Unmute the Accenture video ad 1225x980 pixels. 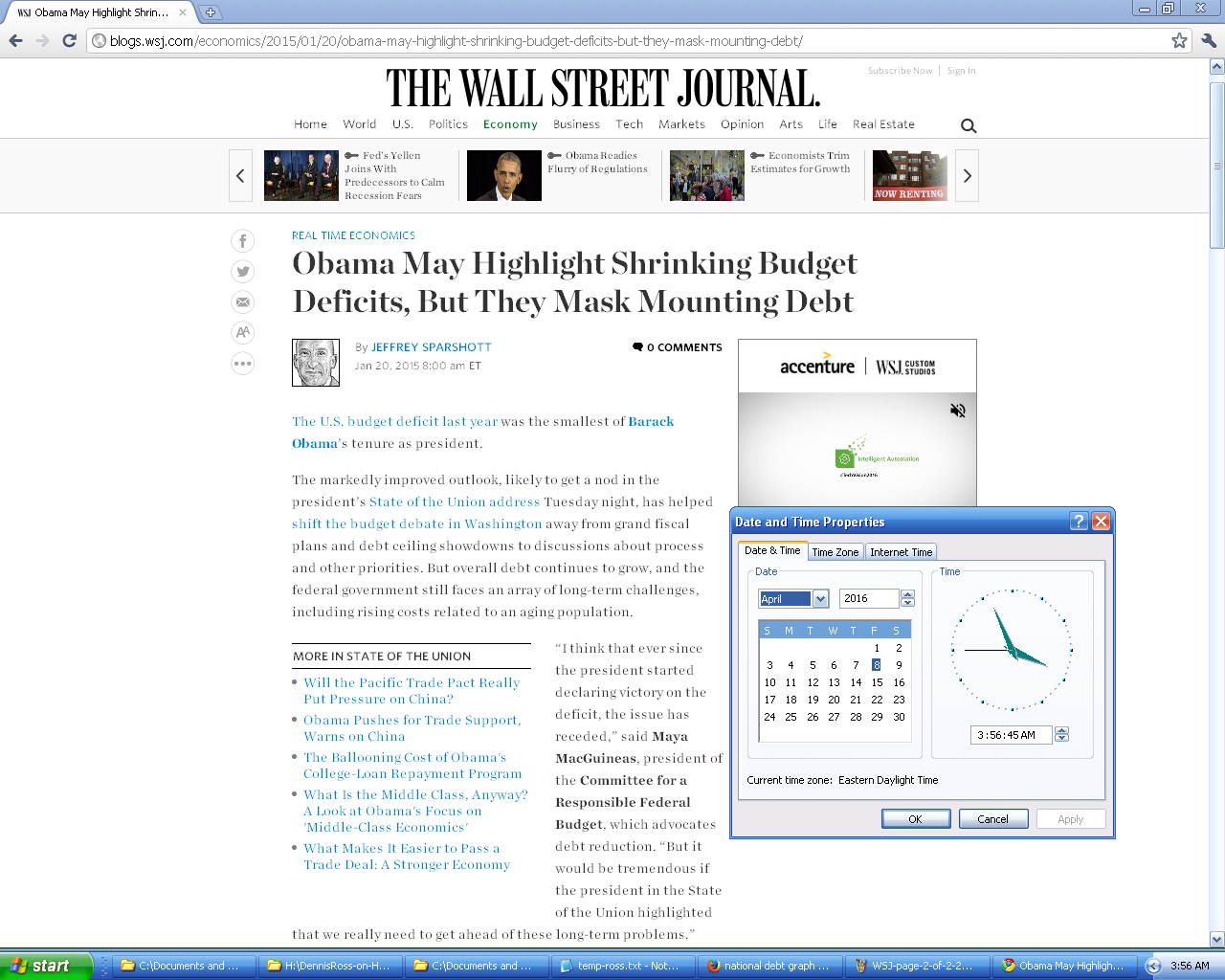tap(957, 411)
